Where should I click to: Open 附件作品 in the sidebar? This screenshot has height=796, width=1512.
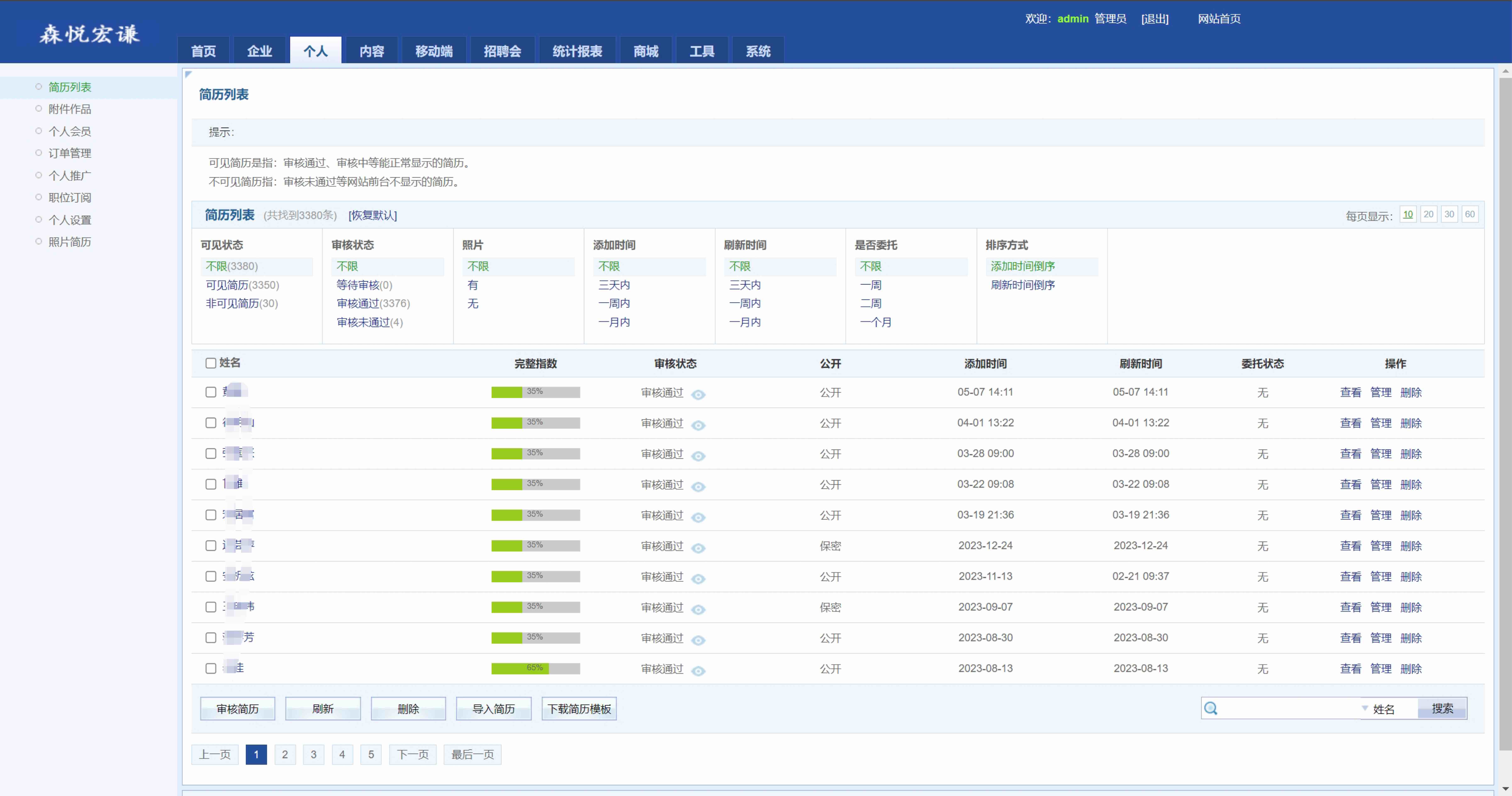70,109
